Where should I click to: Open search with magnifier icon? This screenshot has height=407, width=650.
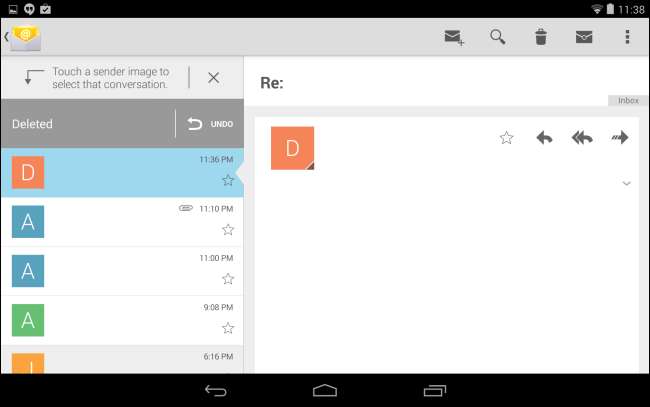click(497, 37)
